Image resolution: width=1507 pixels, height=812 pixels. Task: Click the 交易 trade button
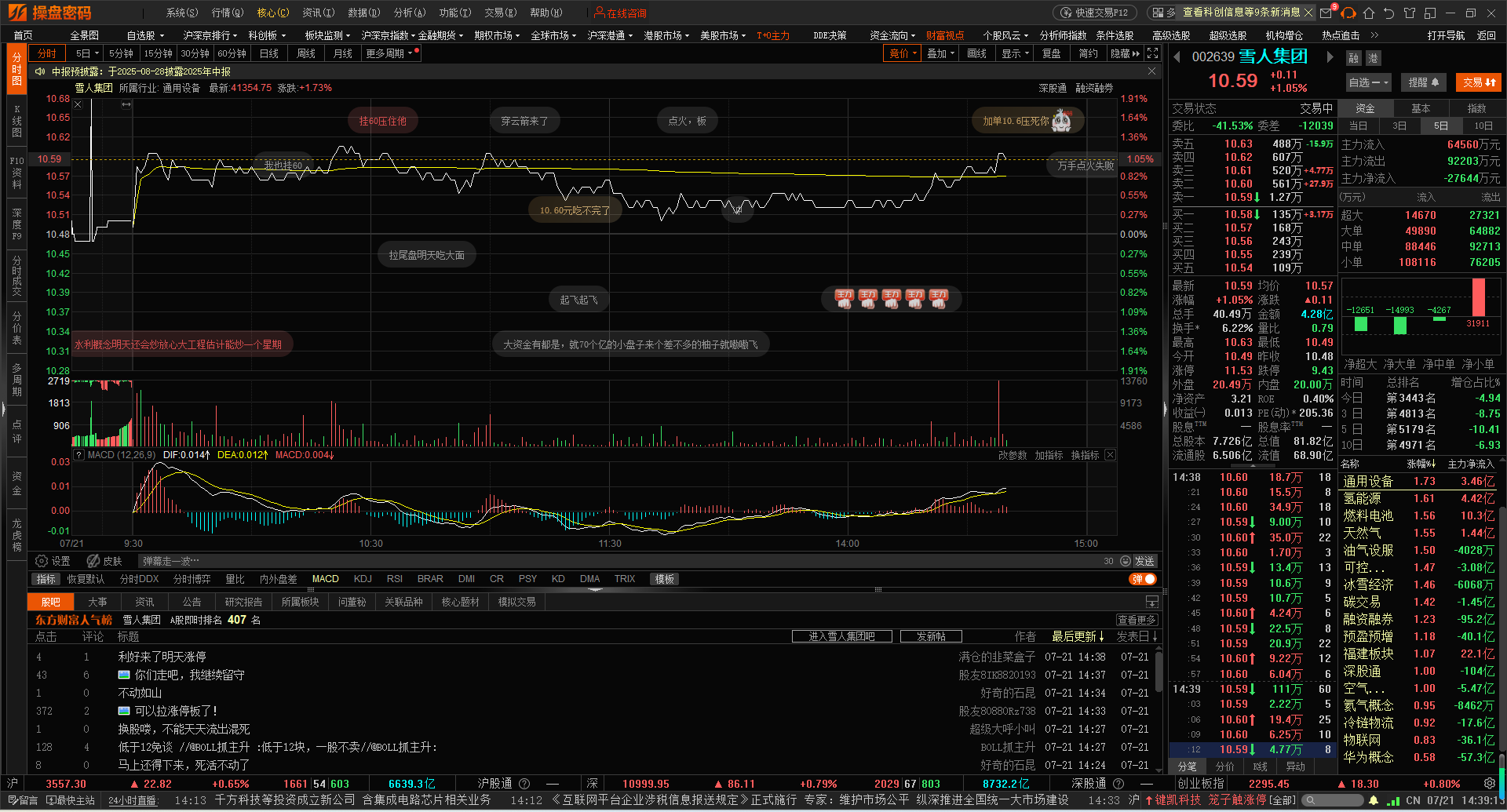tap(1479, 82)
